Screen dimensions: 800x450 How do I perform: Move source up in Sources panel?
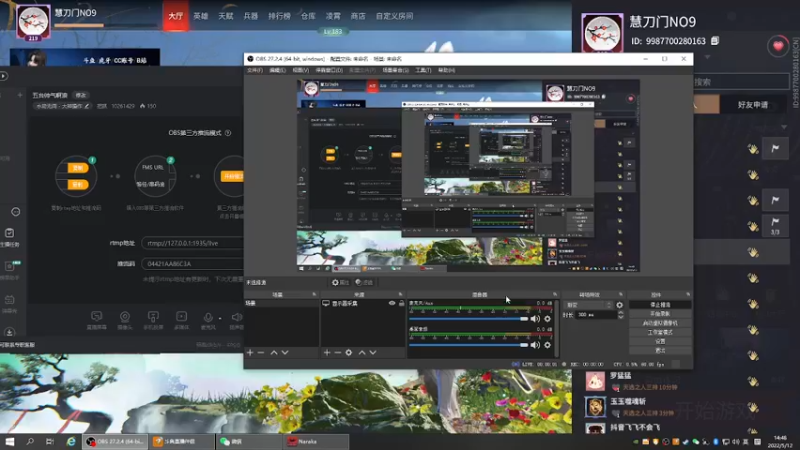362,353
